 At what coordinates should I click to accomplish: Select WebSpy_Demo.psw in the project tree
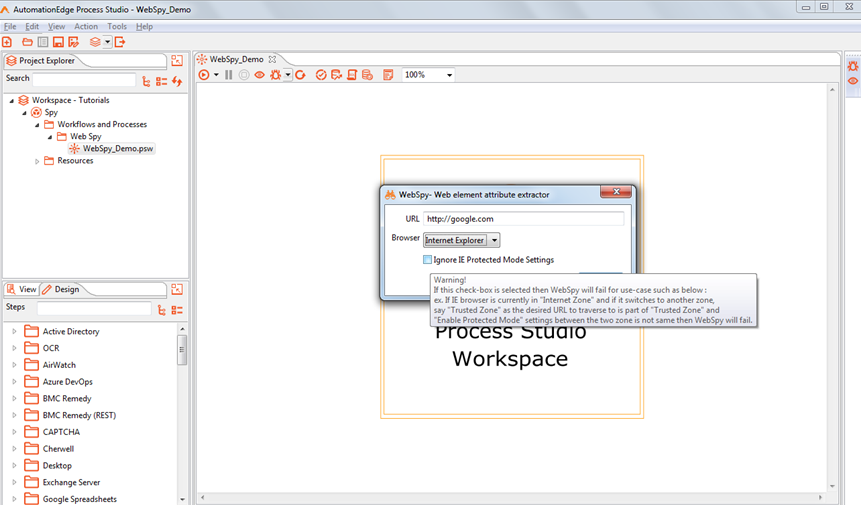coord(111,149)
